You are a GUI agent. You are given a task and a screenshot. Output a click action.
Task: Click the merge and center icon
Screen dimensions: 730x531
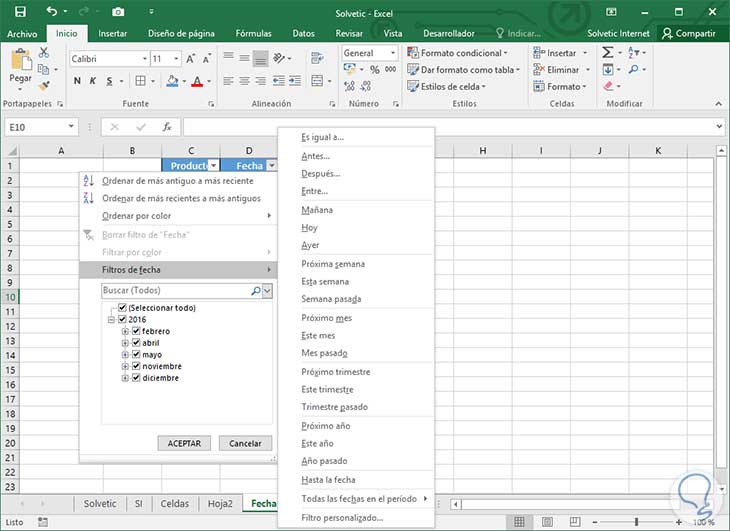(317, 81)
